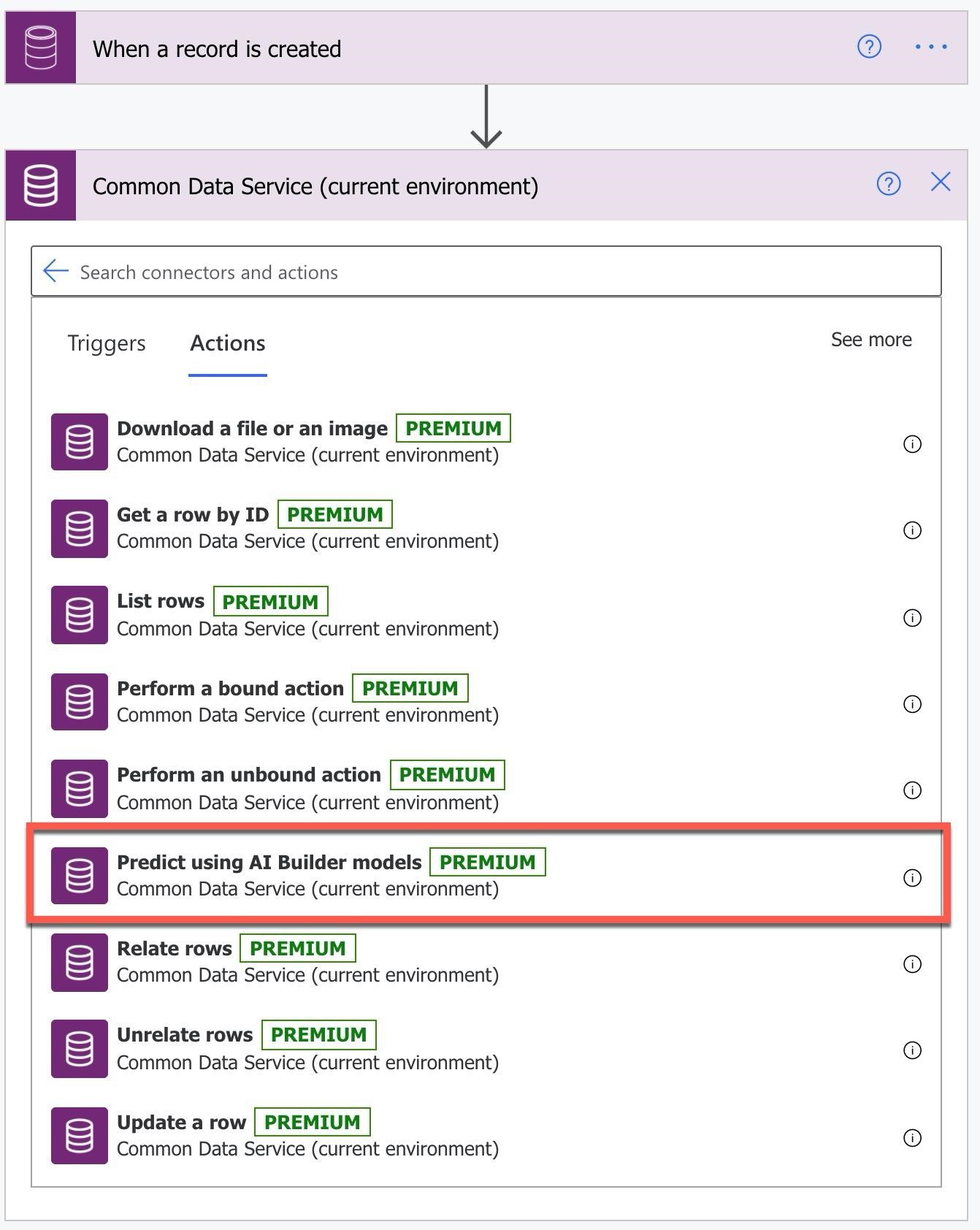Show info for Unrelate rows action

[912, 1050]
